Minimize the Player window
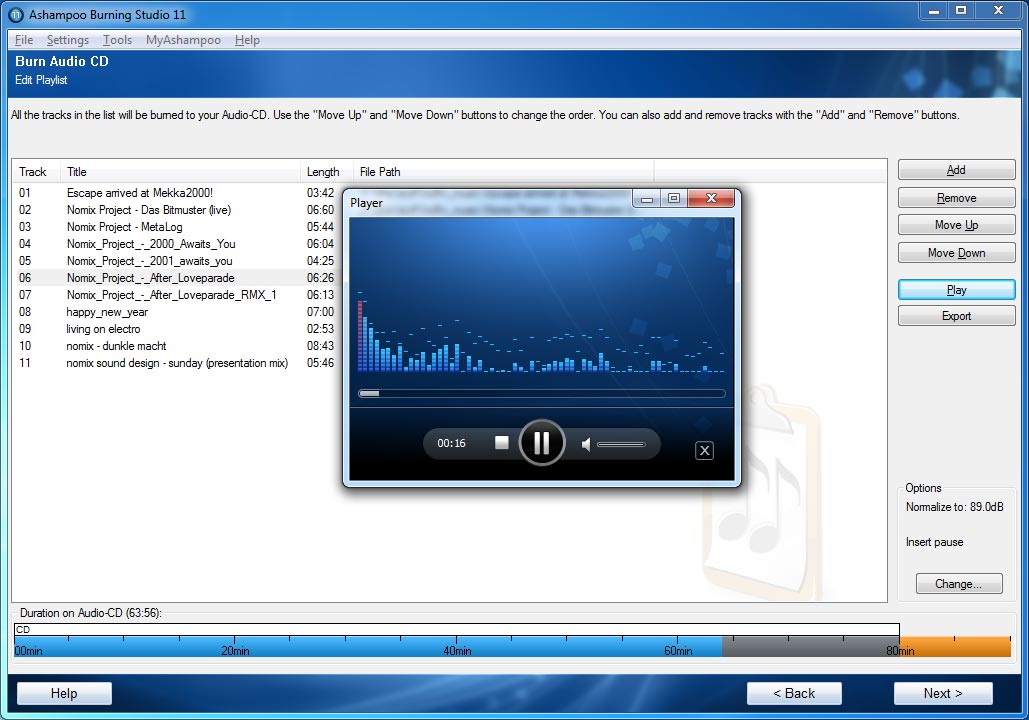 pyautogui.click(x=647, y=198)
